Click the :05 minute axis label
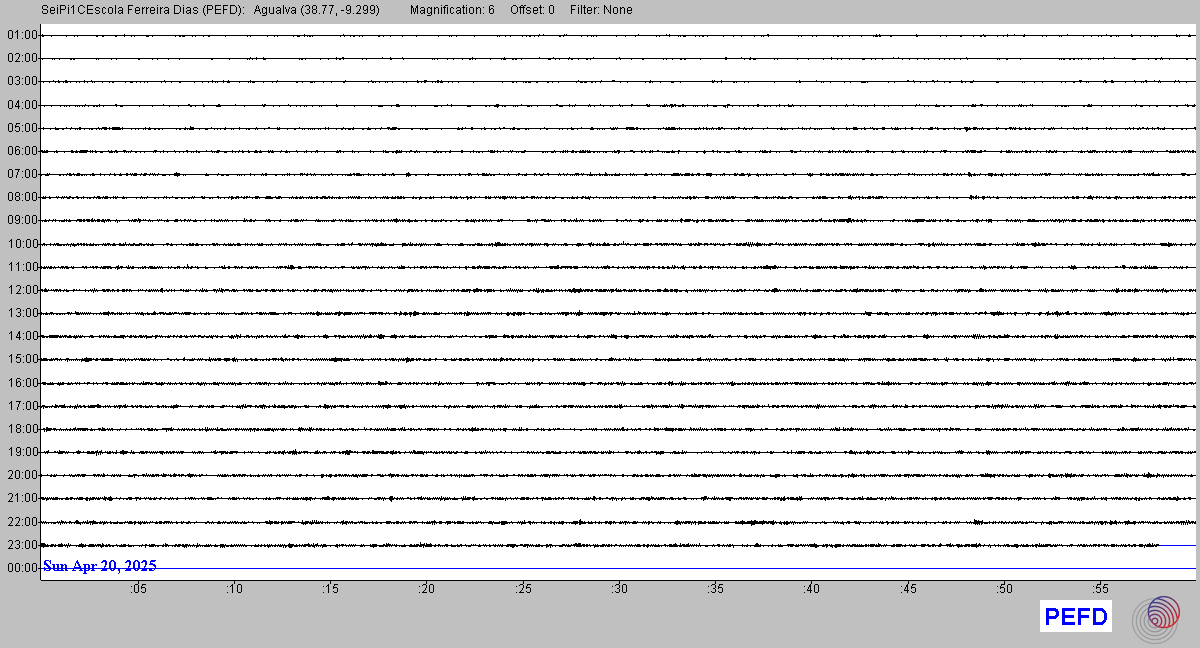Image resolution: width=1200 pixels, height=648 pixels. (138, 590)
